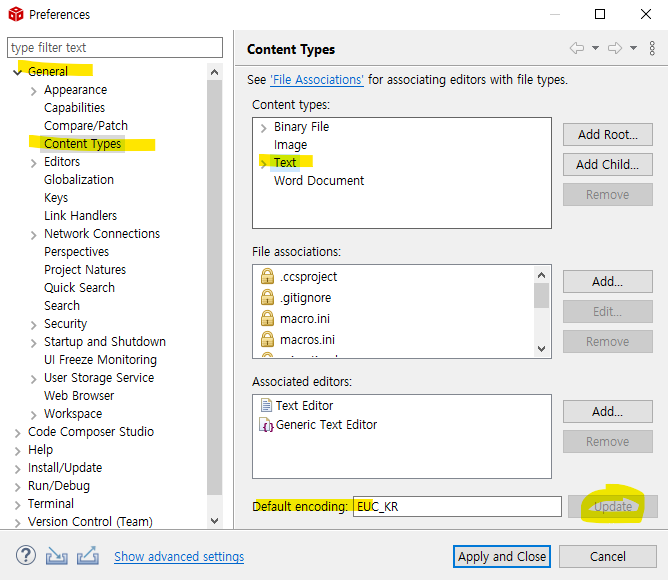Expand the Editors tree node
The image size is (668, 580).
[34, 163]
